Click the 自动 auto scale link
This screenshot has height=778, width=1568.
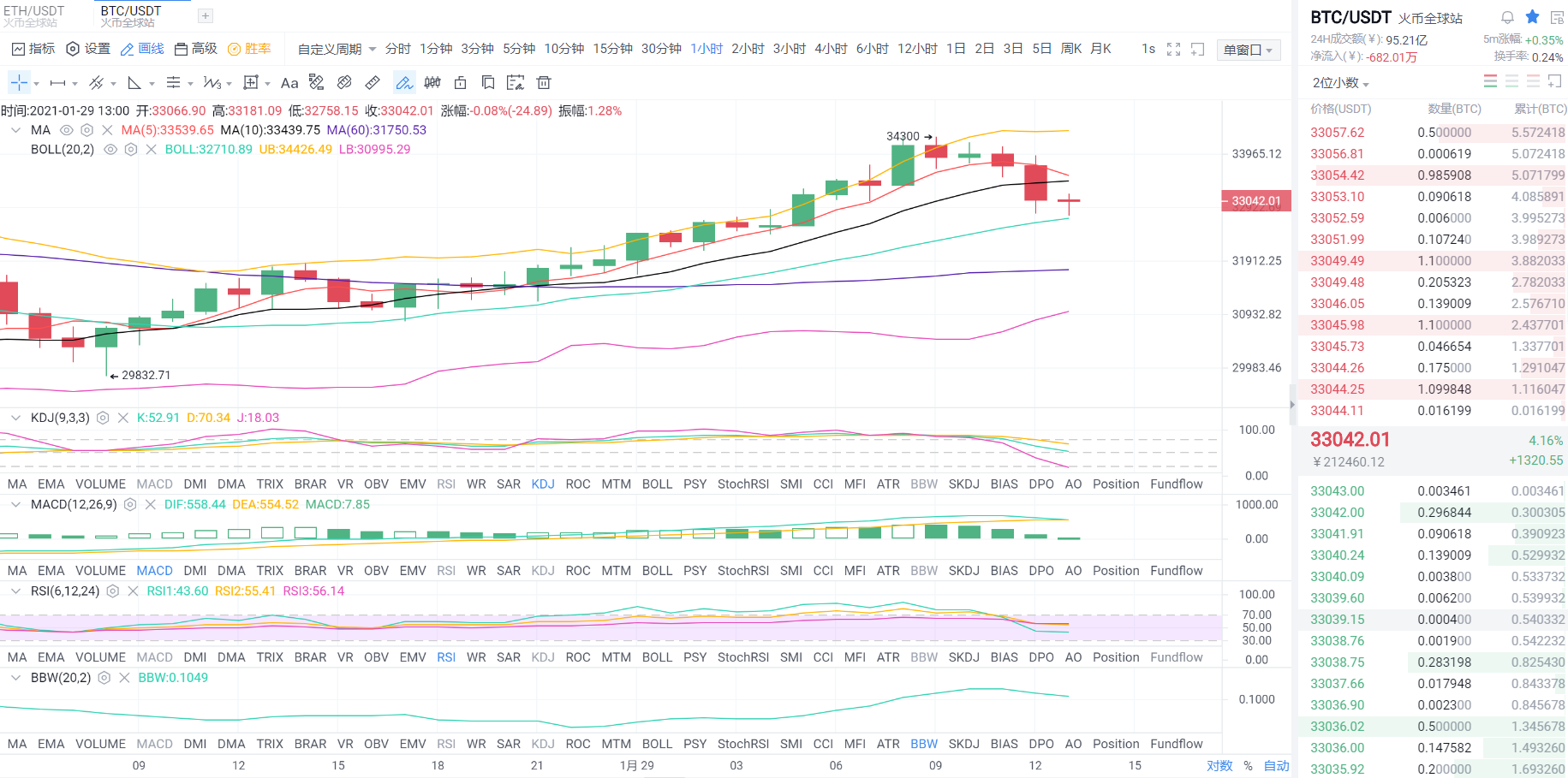click(x=1277, y=766)
